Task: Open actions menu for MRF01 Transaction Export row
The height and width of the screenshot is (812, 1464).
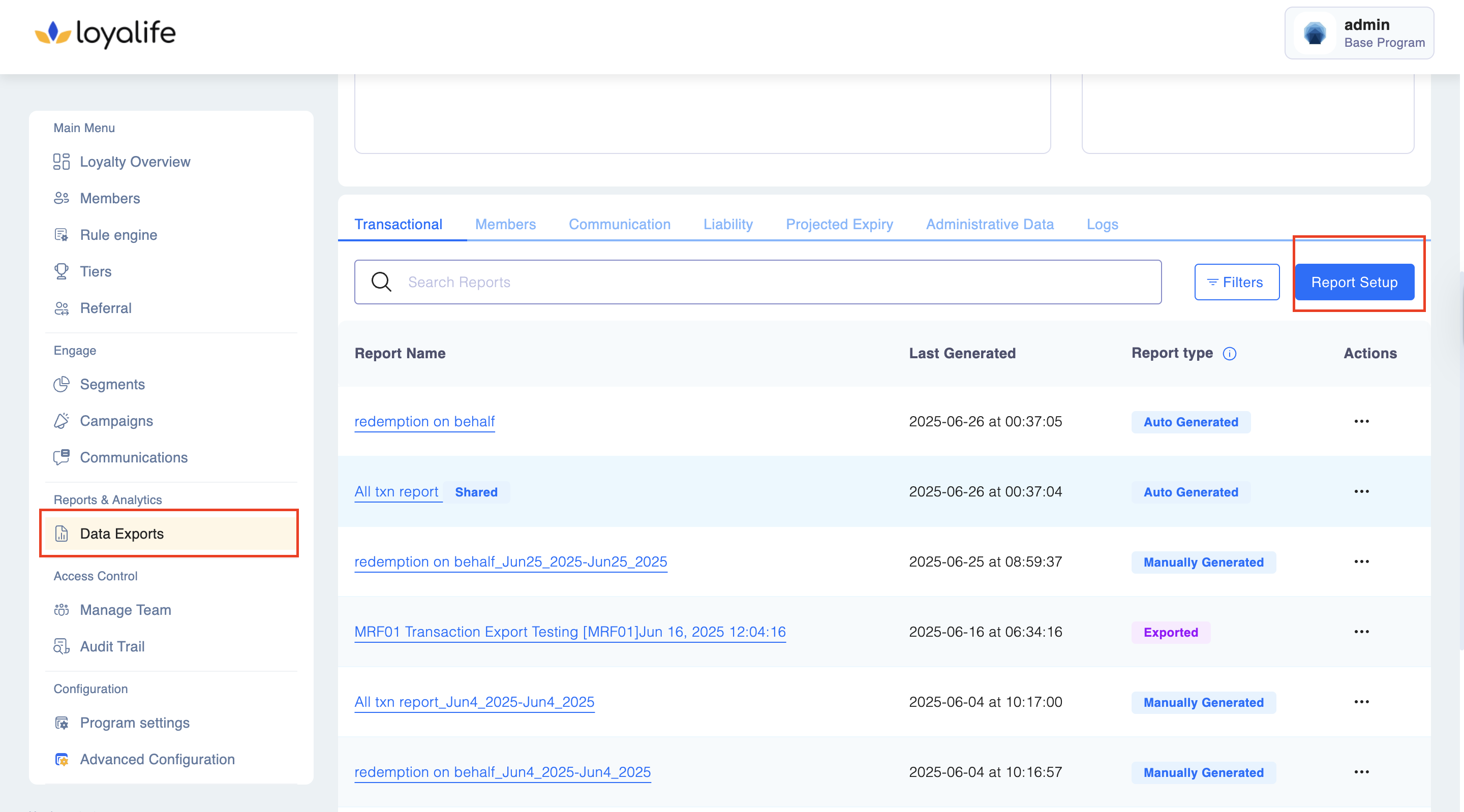Action: pos(1361,632)
